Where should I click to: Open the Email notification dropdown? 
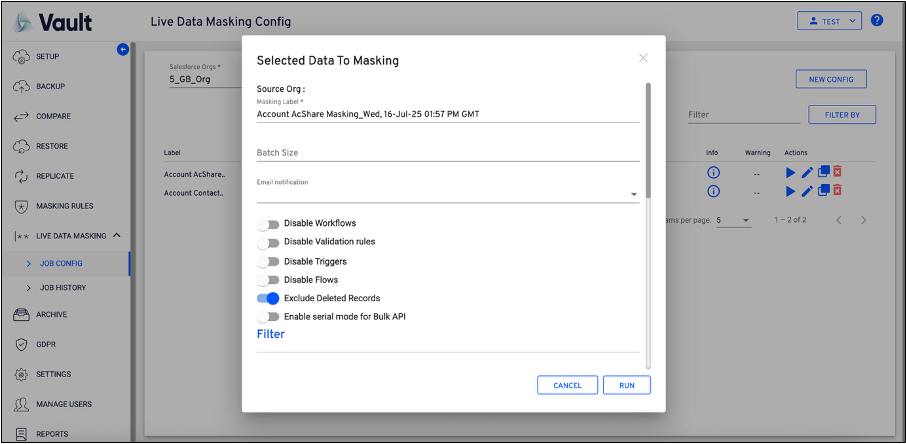634,195
